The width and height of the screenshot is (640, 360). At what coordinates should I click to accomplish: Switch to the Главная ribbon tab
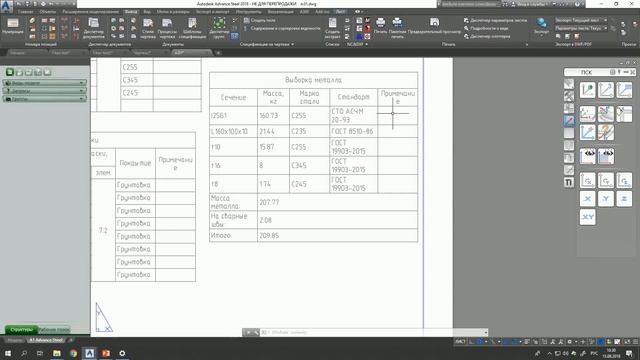[25, 12]
